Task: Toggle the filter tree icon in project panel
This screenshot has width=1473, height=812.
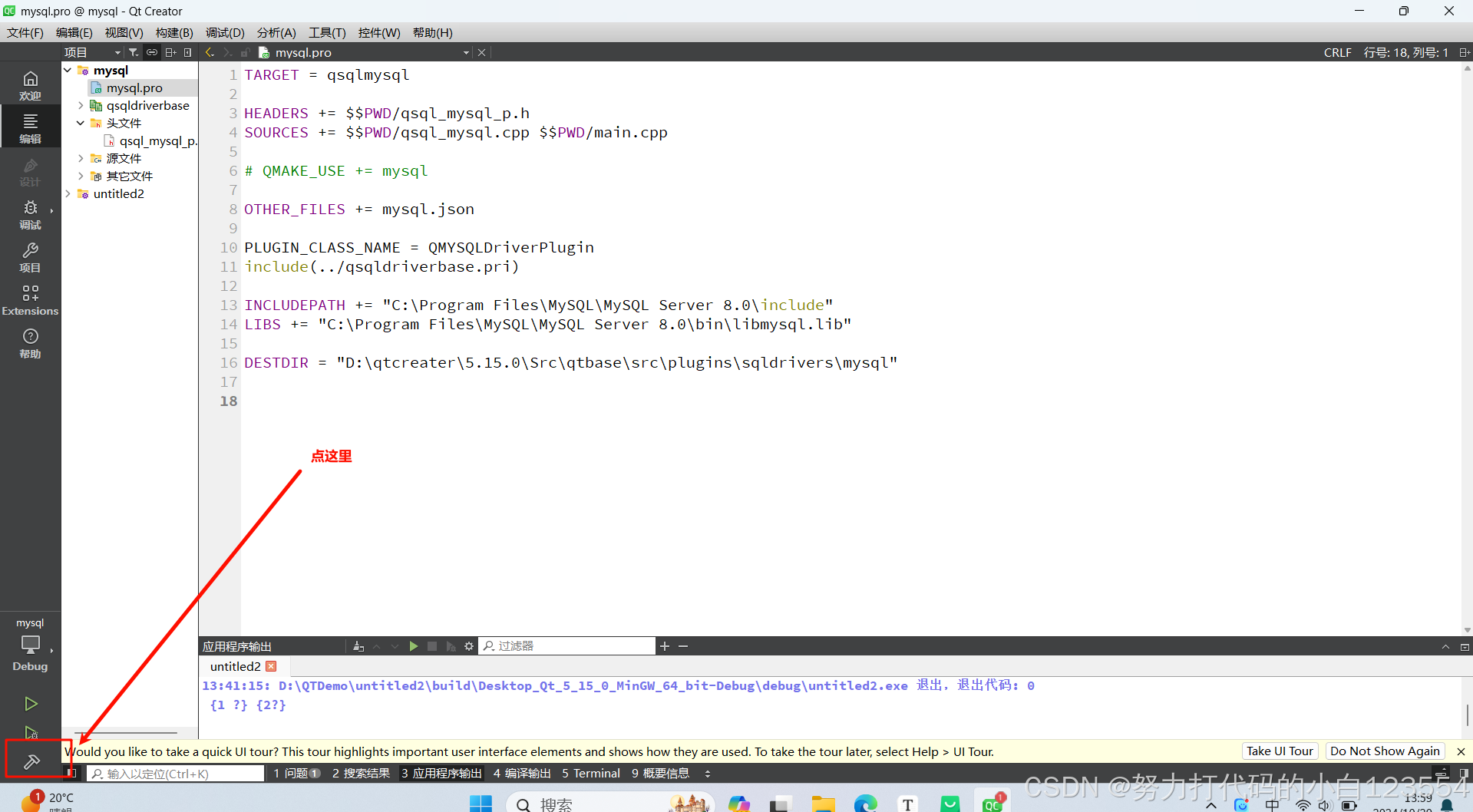Action: pos(132,52)
